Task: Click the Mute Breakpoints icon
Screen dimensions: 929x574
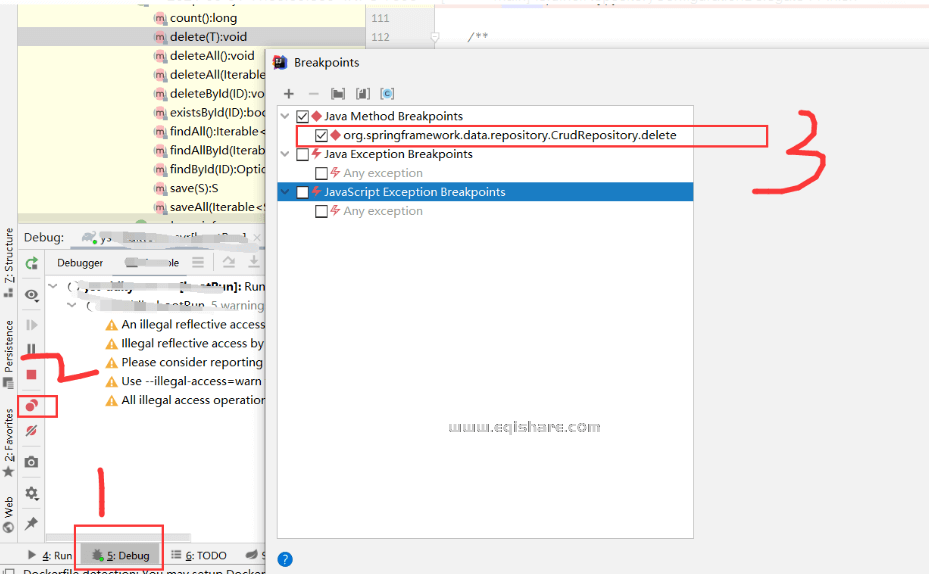Action: click(32, 431)
